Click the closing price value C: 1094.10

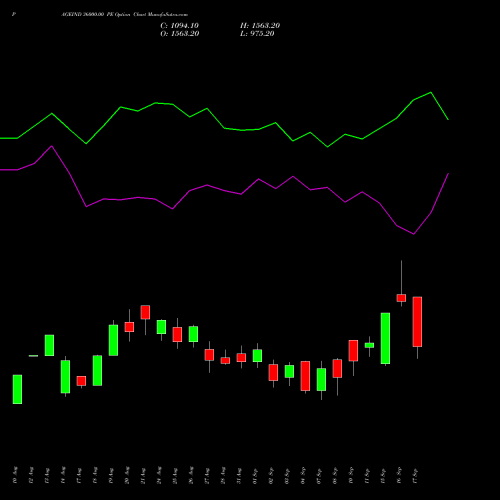[179, 26]
